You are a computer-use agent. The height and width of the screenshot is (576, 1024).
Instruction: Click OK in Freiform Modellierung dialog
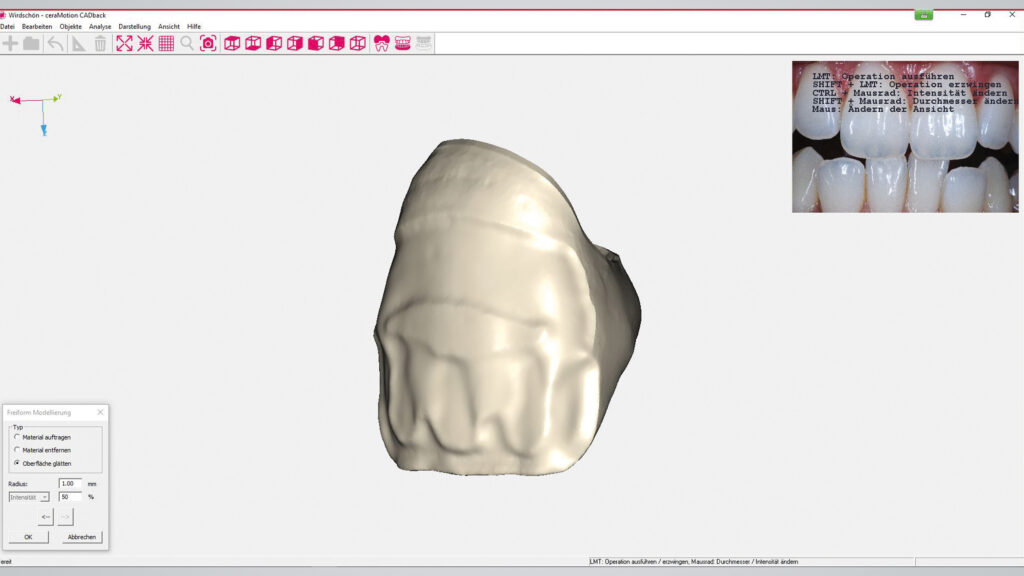pyautogui.click(x=28, y=537)
